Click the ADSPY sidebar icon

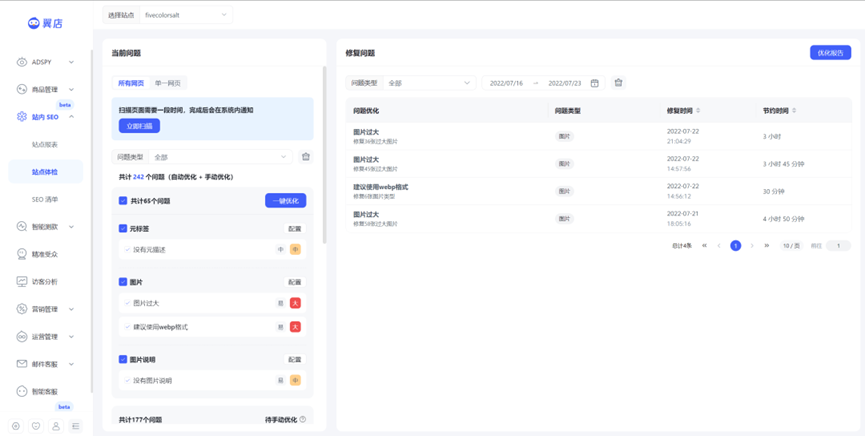(22, 62)
